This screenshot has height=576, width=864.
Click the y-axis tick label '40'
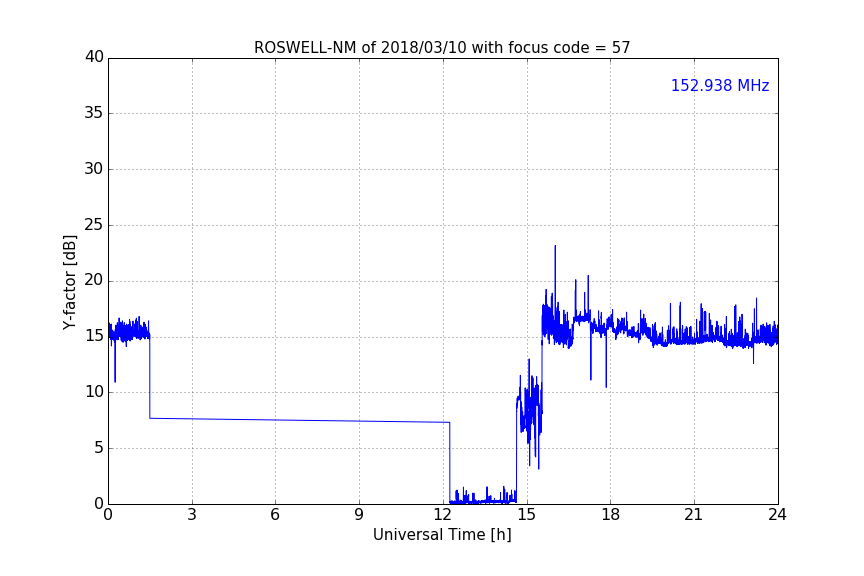tap(94, 57)
